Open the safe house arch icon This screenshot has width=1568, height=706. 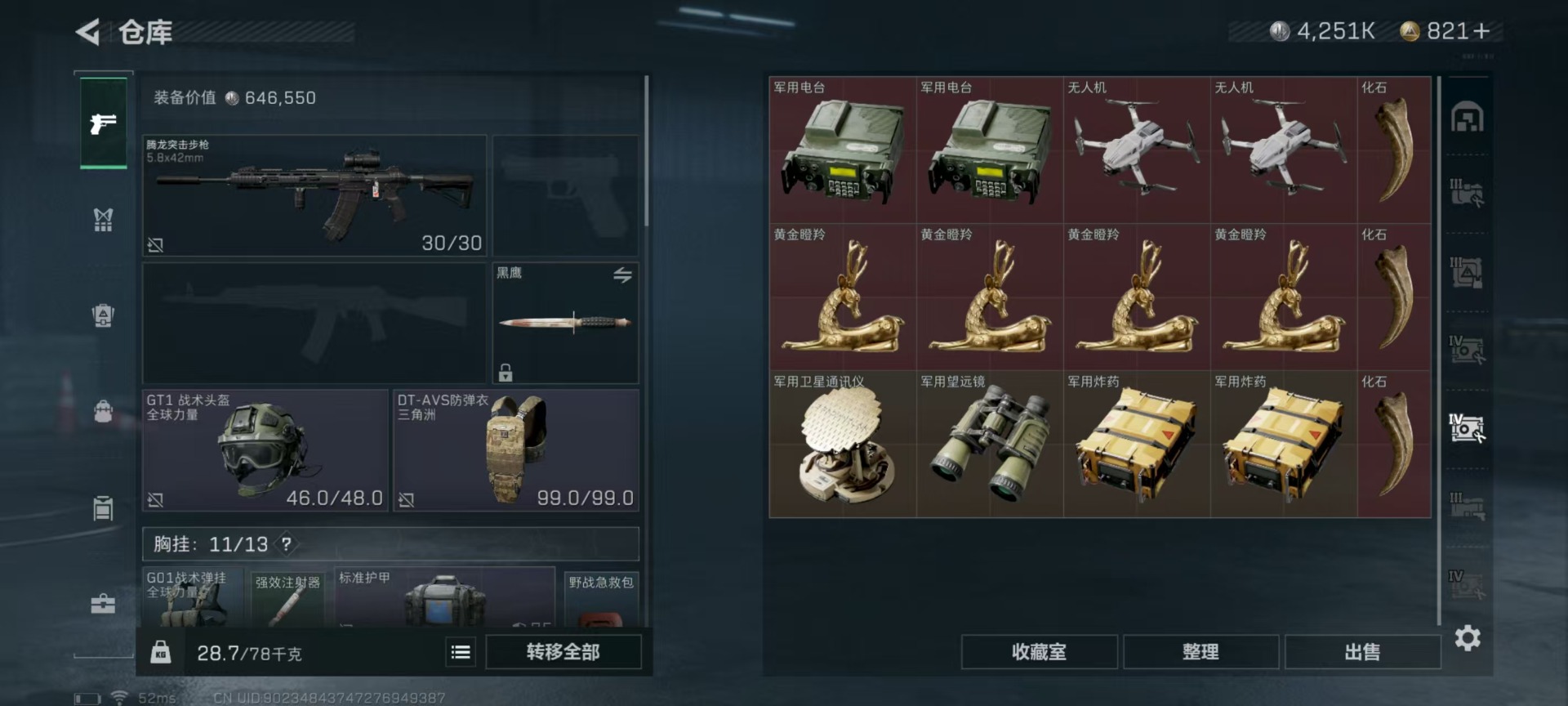point(1467,117)
